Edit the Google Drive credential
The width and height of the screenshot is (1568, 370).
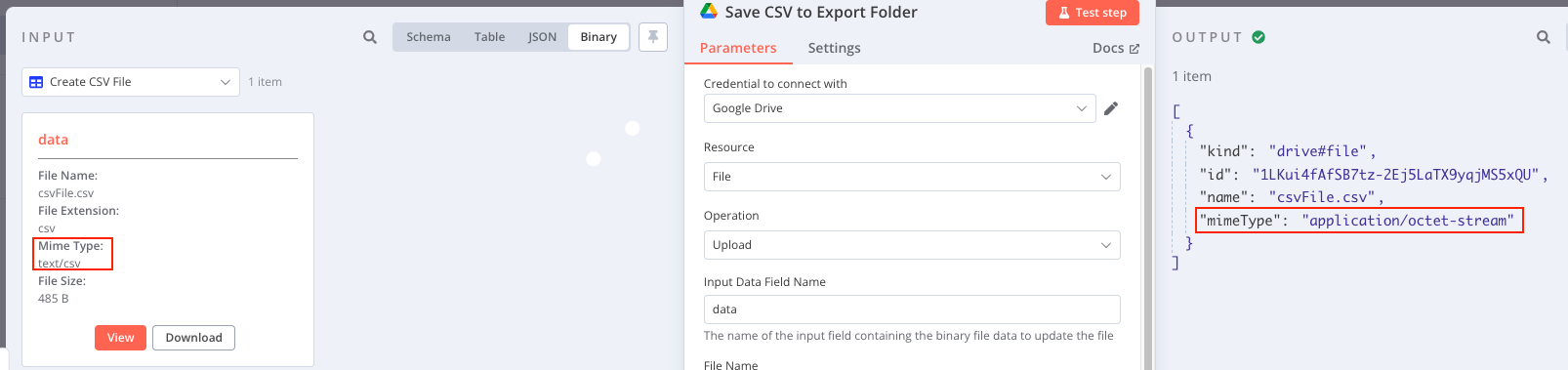click(x=1111, y=108)
